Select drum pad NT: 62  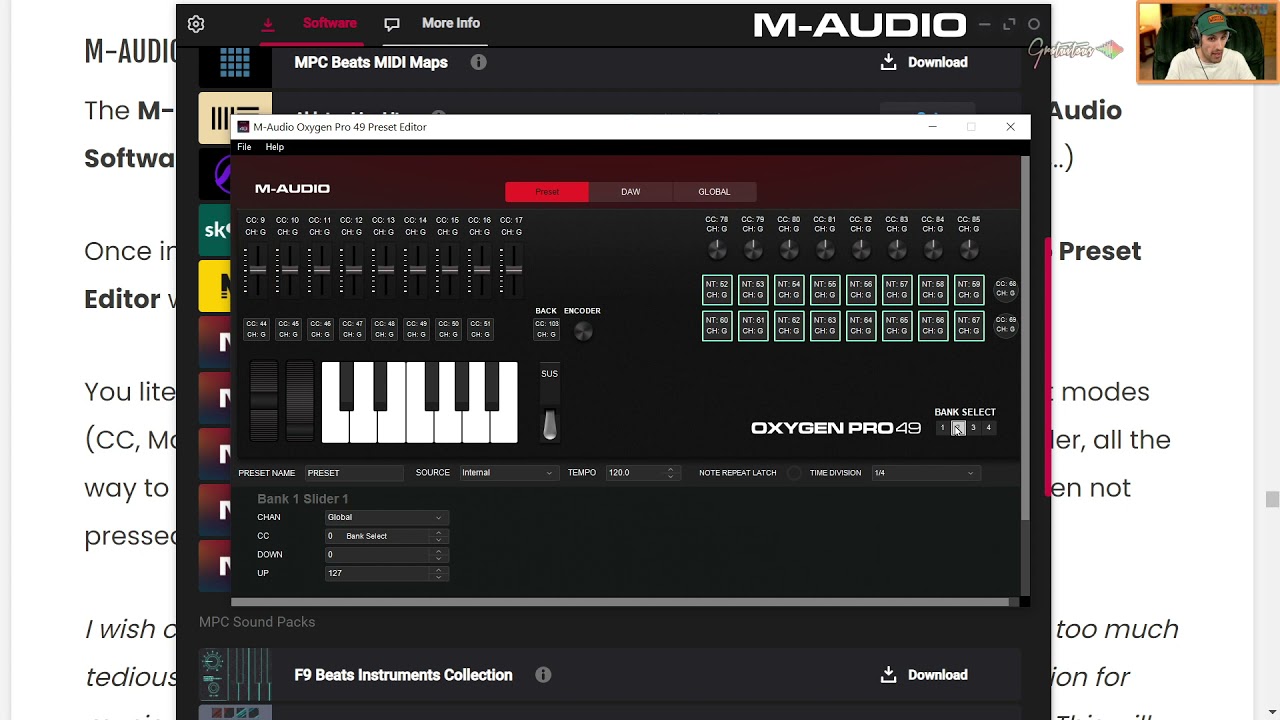pyautogui.click(x=789, y=326)
